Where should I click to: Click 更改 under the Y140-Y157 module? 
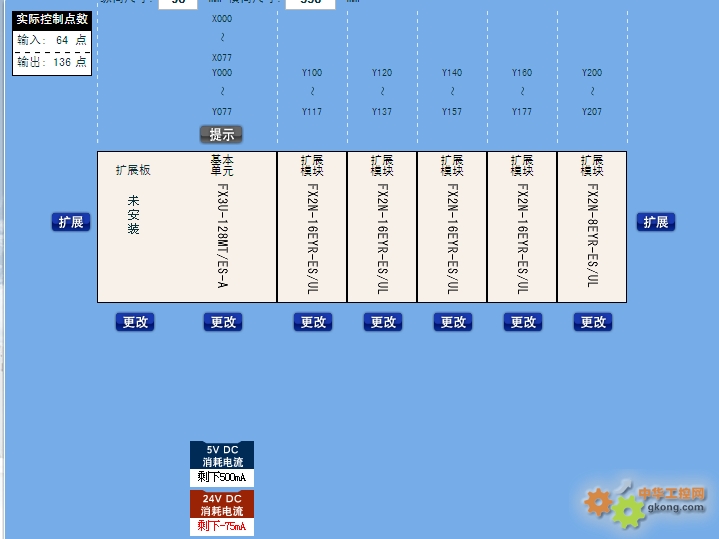click(x=453, y=322)
